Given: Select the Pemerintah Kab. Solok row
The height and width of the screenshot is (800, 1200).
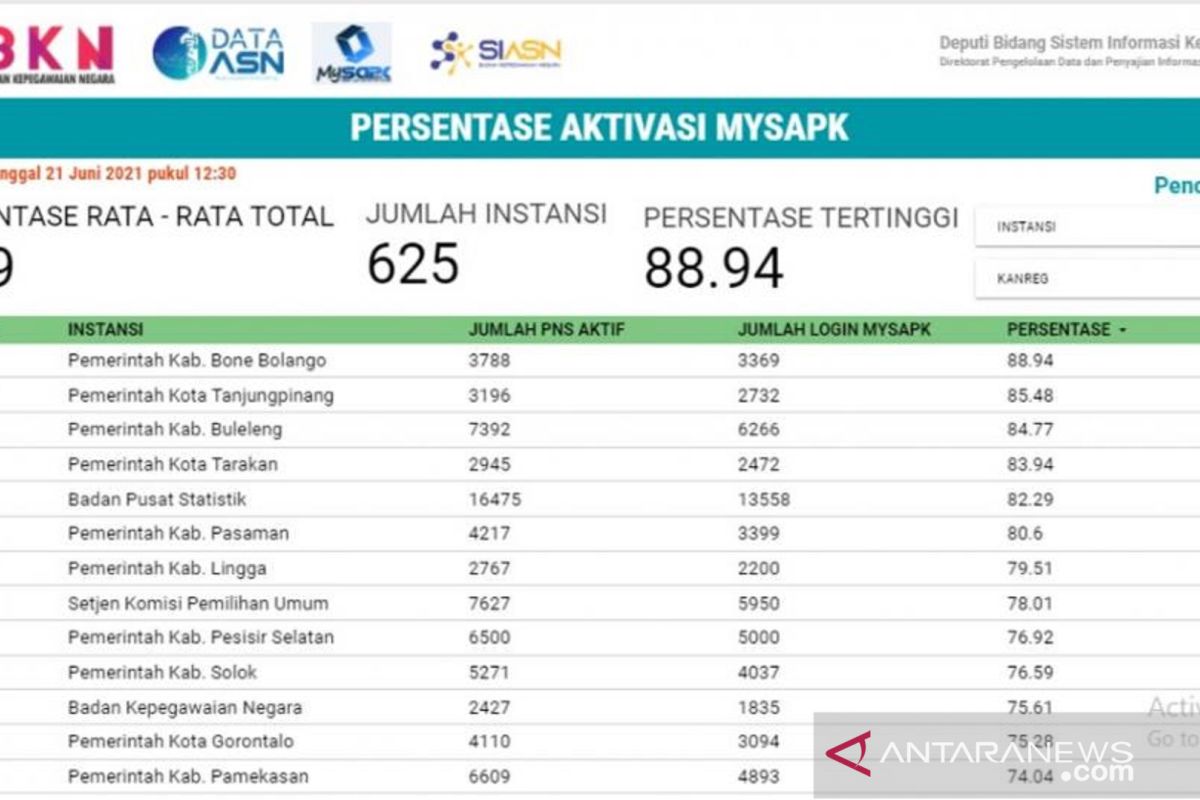Looking at the screenshot, I should tap(600, 672).
